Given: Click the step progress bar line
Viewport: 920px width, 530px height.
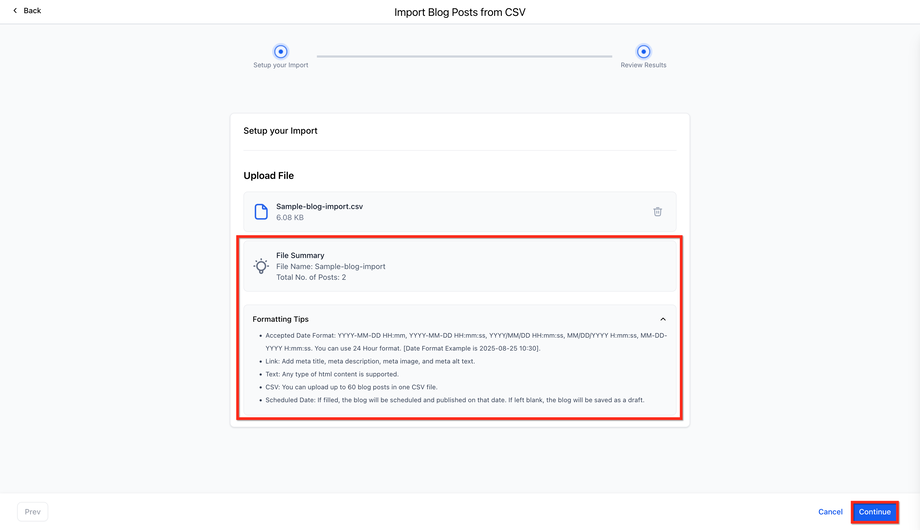Looking at the screenshot, I should (x=464, y=56).
